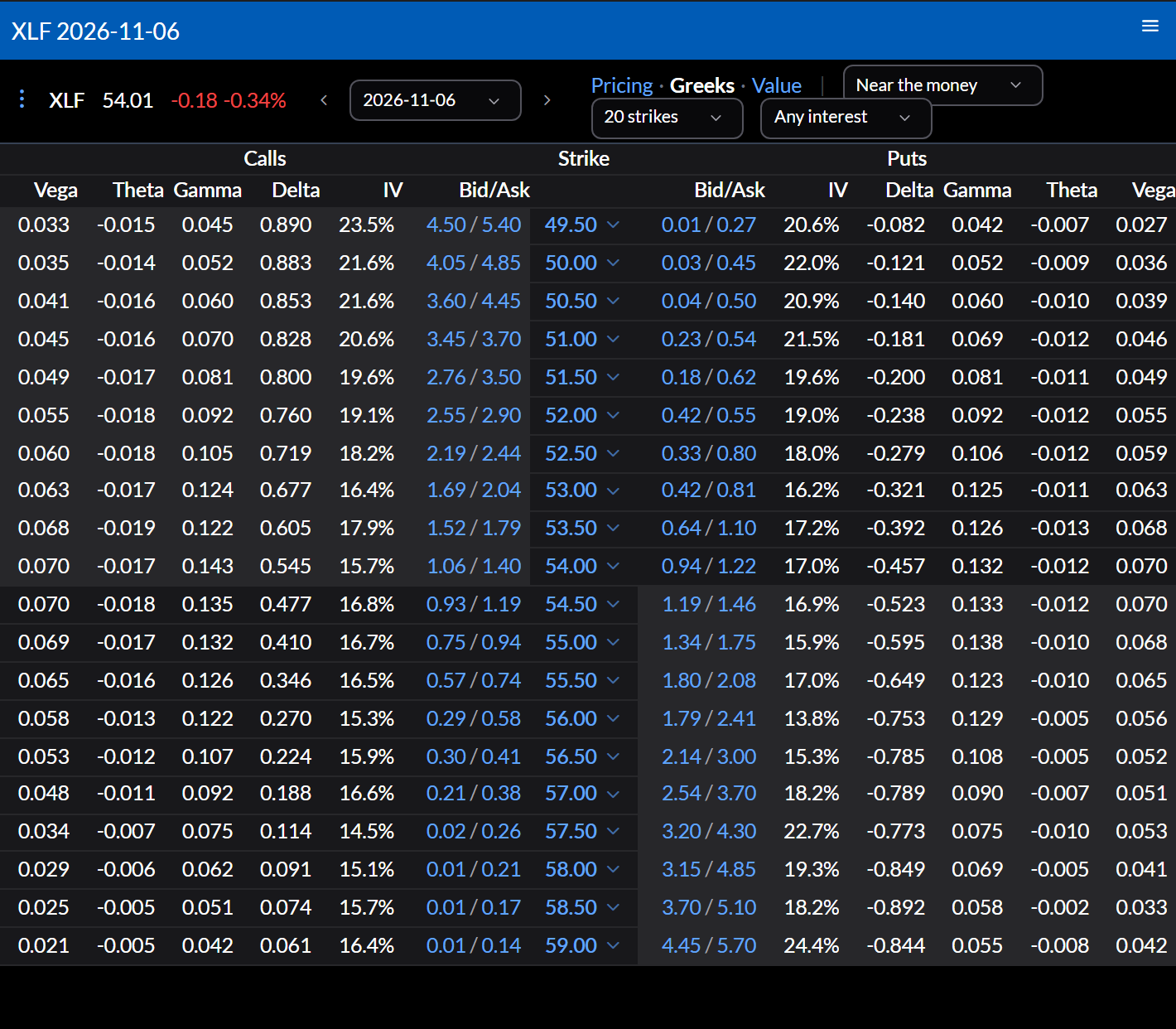
Task: Go to the previous expiration date
Action: coord(324,100)
